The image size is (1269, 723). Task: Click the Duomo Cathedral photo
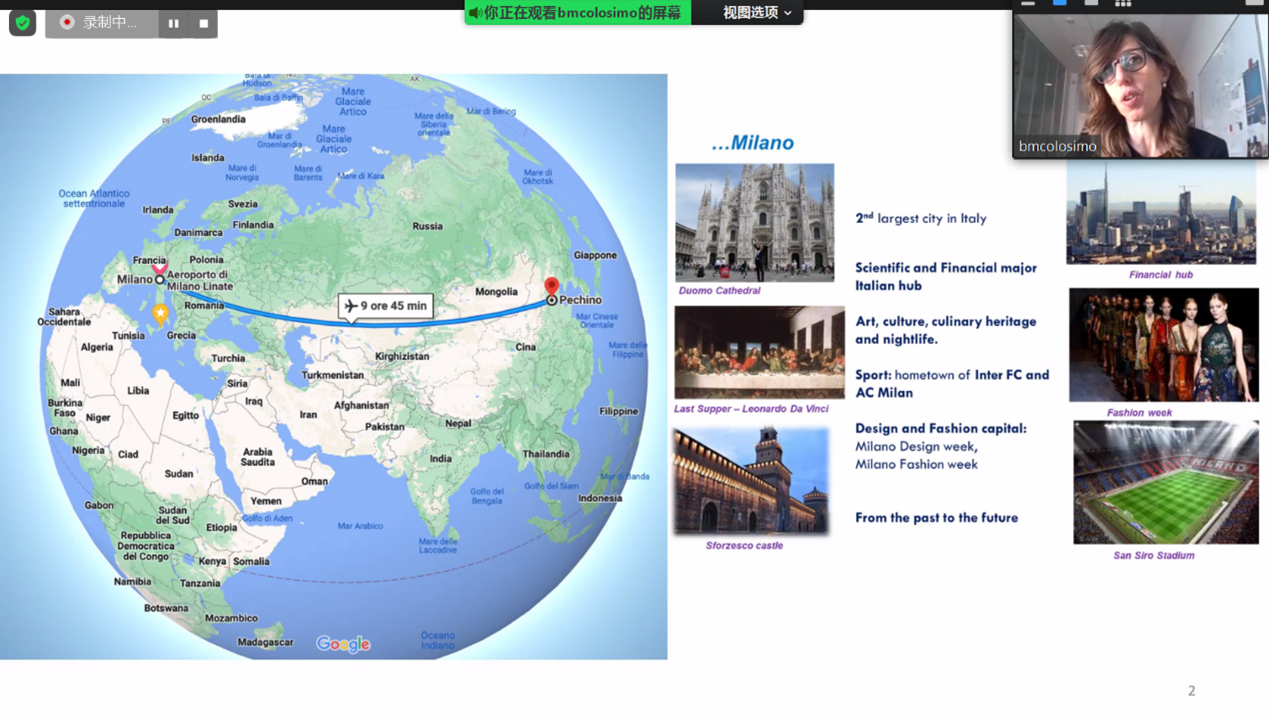[754, 223]
